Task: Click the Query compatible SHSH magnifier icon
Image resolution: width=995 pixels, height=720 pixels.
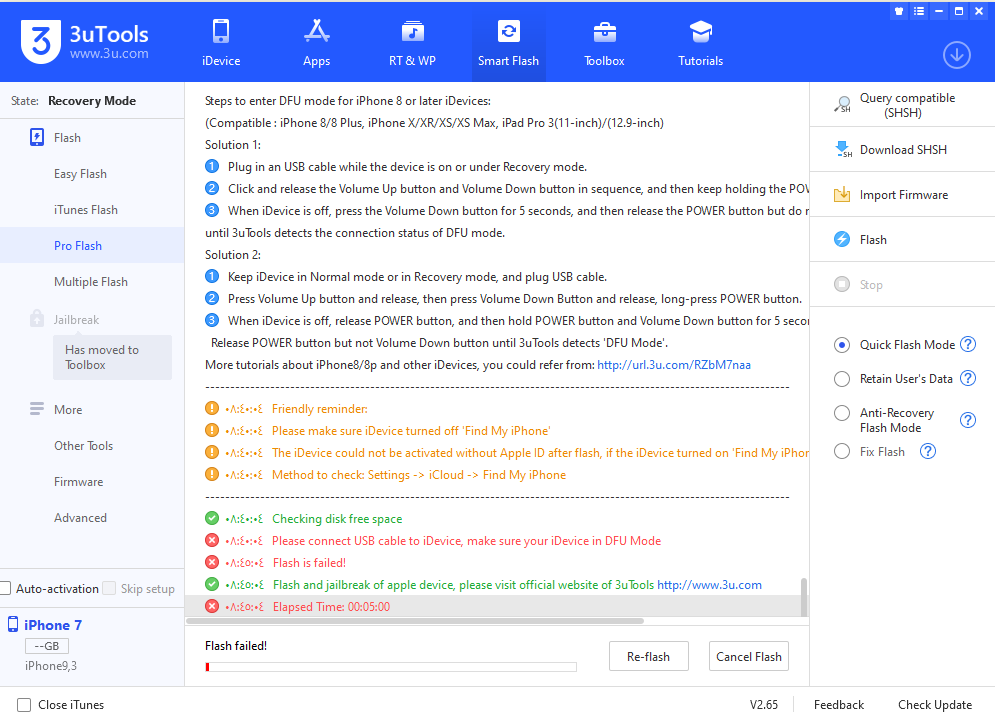Action: click(842, 105)
